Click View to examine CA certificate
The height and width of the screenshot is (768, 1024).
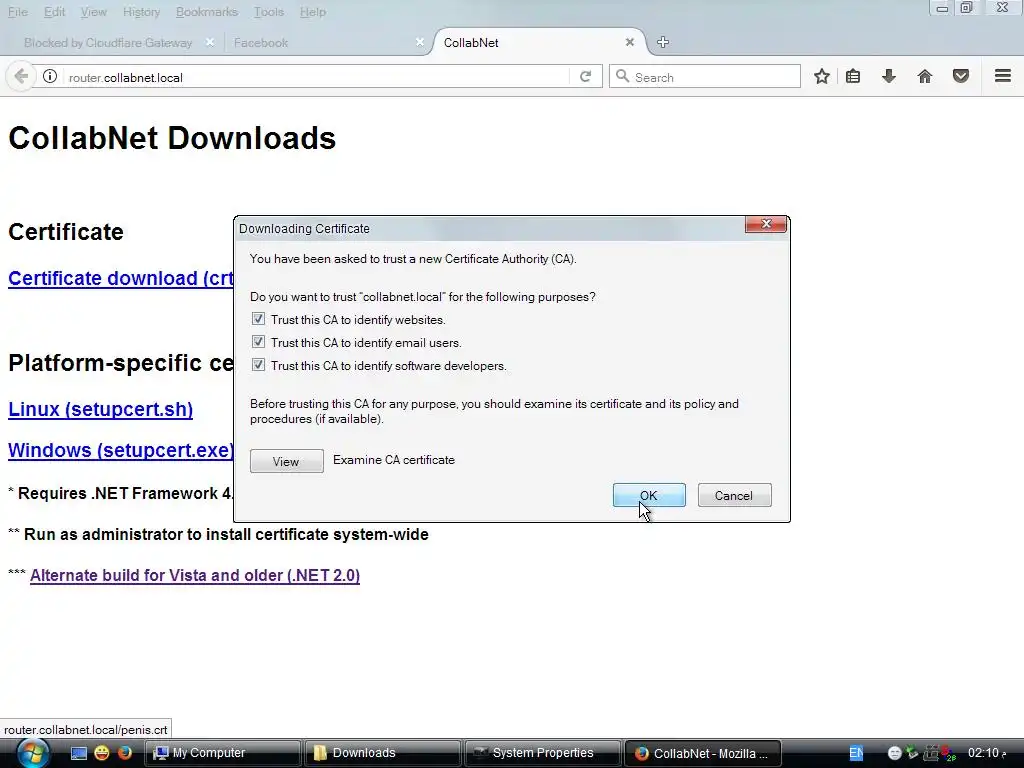(286, 461)
